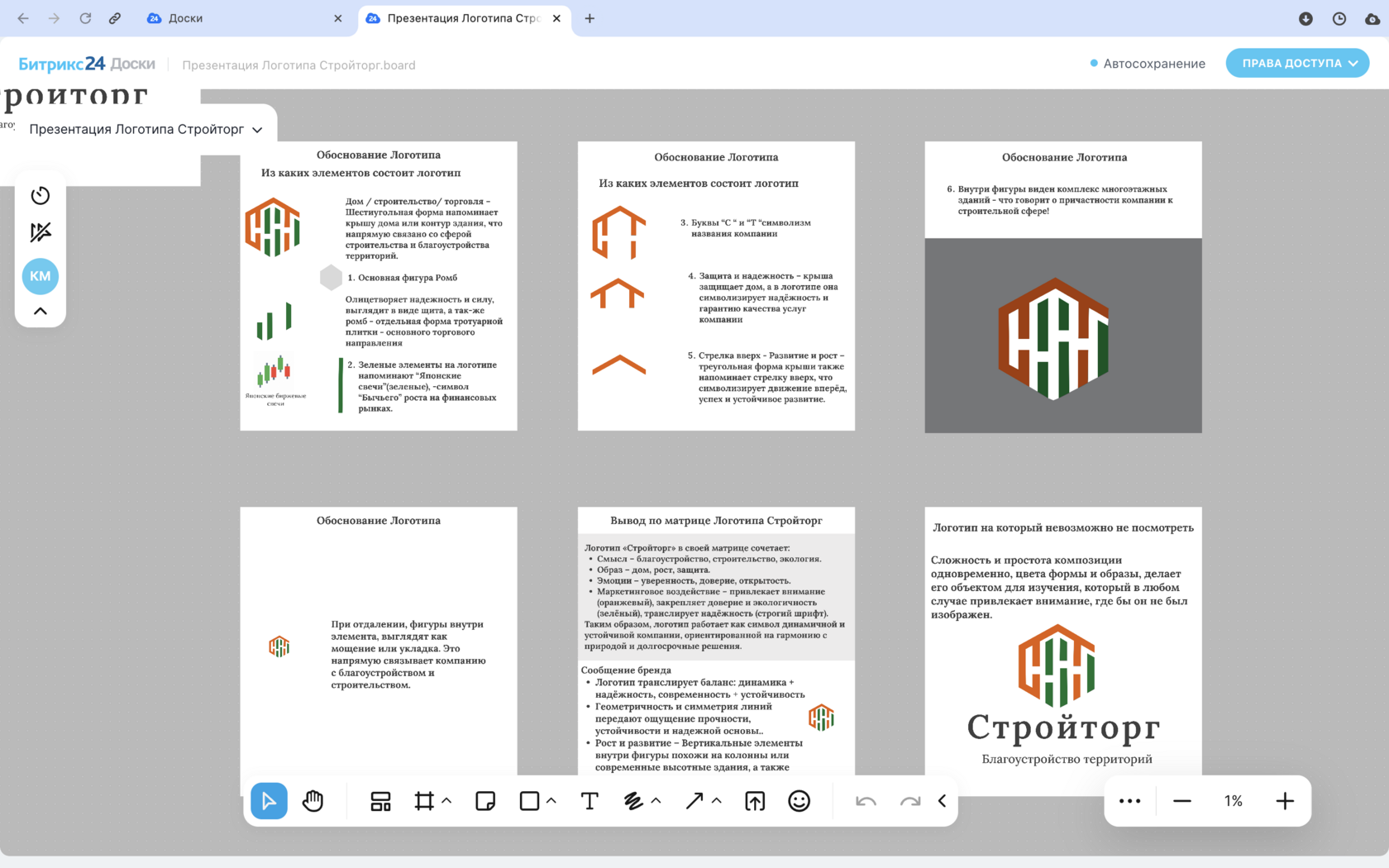The image size is (1389, 868).
Task: Choose the arrow connector tool
Action: pos(694,801)
